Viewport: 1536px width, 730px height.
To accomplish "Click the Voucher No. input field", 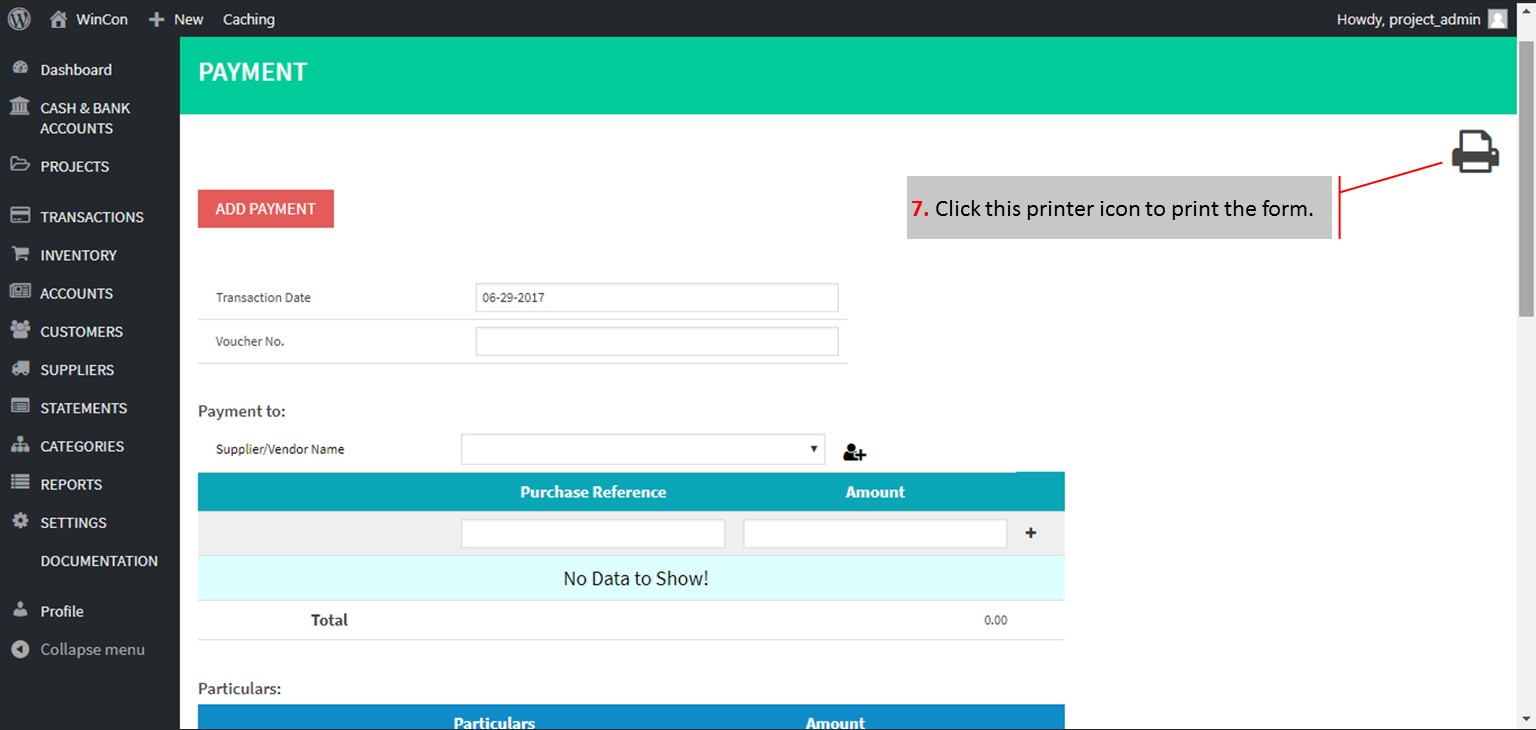I will pyautogui.click(x=656, y=342).
